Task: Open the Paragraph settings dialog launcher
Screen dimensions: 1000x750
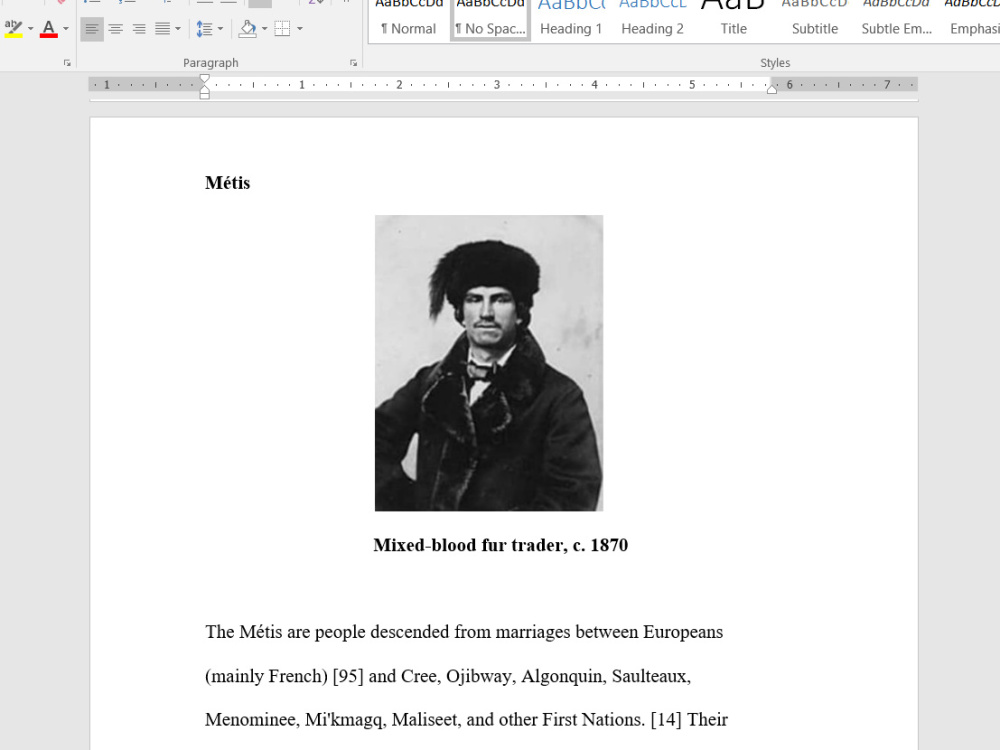Action: 353,63
